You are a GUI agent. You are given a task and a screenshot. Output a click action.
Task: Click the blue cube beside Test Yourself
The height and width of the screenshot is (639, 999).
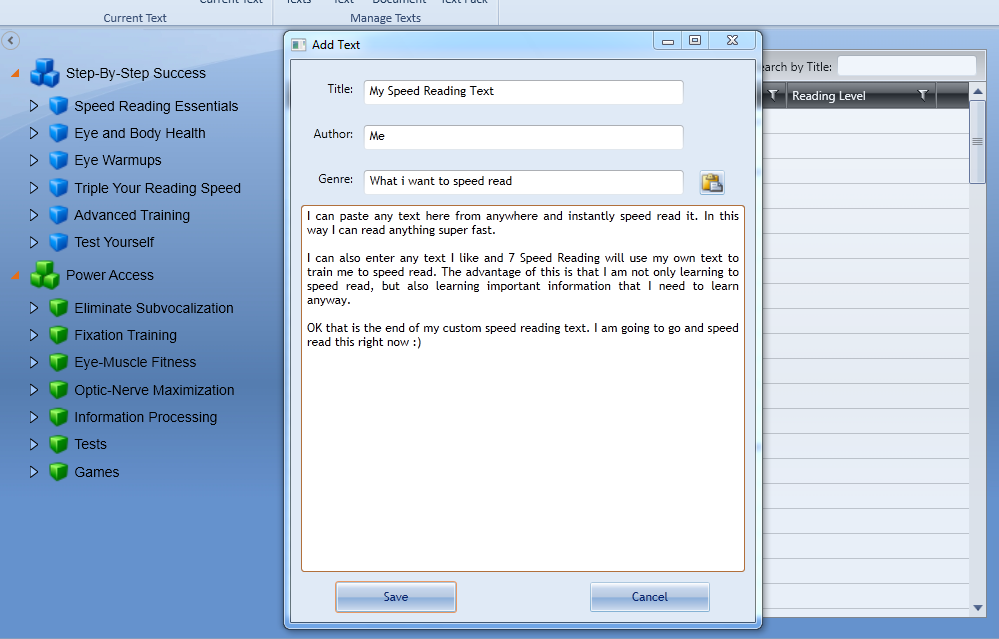pos(59,242)
